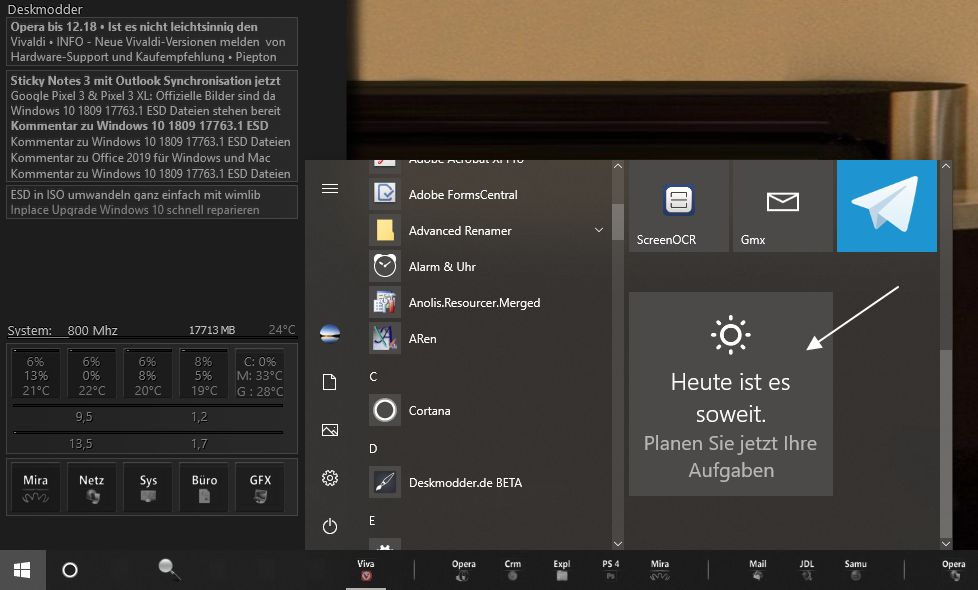Click the tiles area scrollbar thumb
Image resolution: width=978 pixels, height=590 pixels.
pos(946,443)
